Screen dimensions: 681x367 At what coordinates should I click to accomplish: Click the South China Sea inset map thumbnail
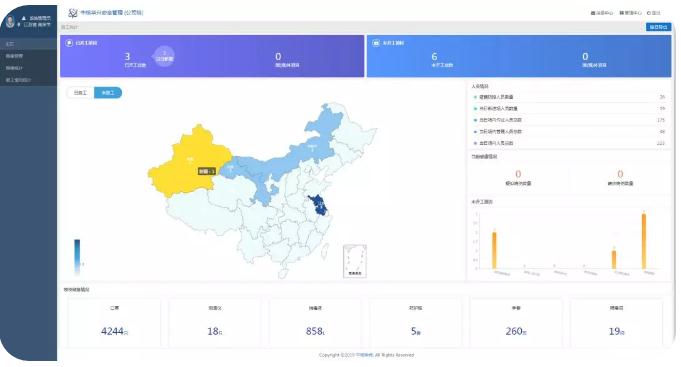point(355,261)
